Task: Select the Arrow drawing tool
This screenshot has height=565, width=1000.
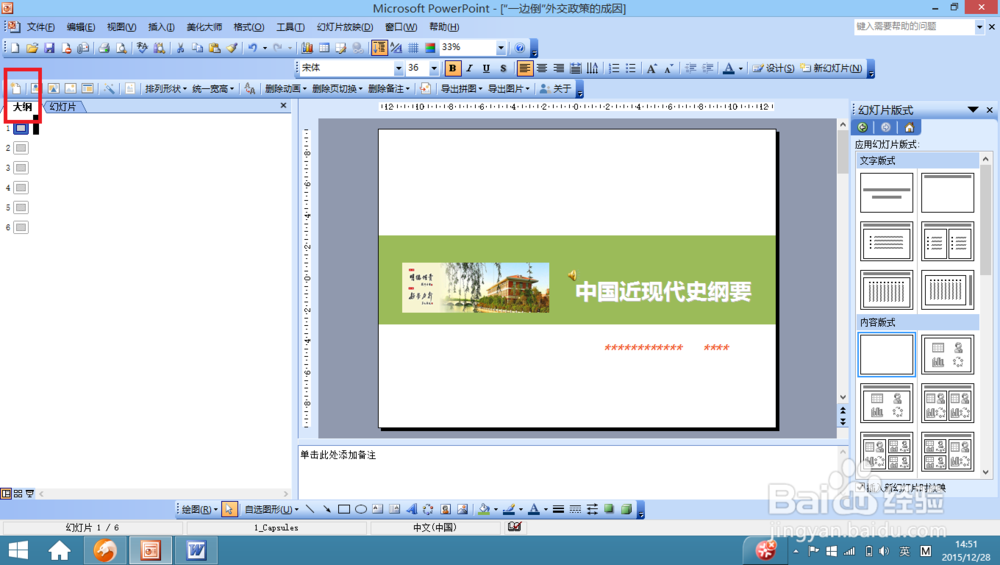Action: (x=327, y=509)
